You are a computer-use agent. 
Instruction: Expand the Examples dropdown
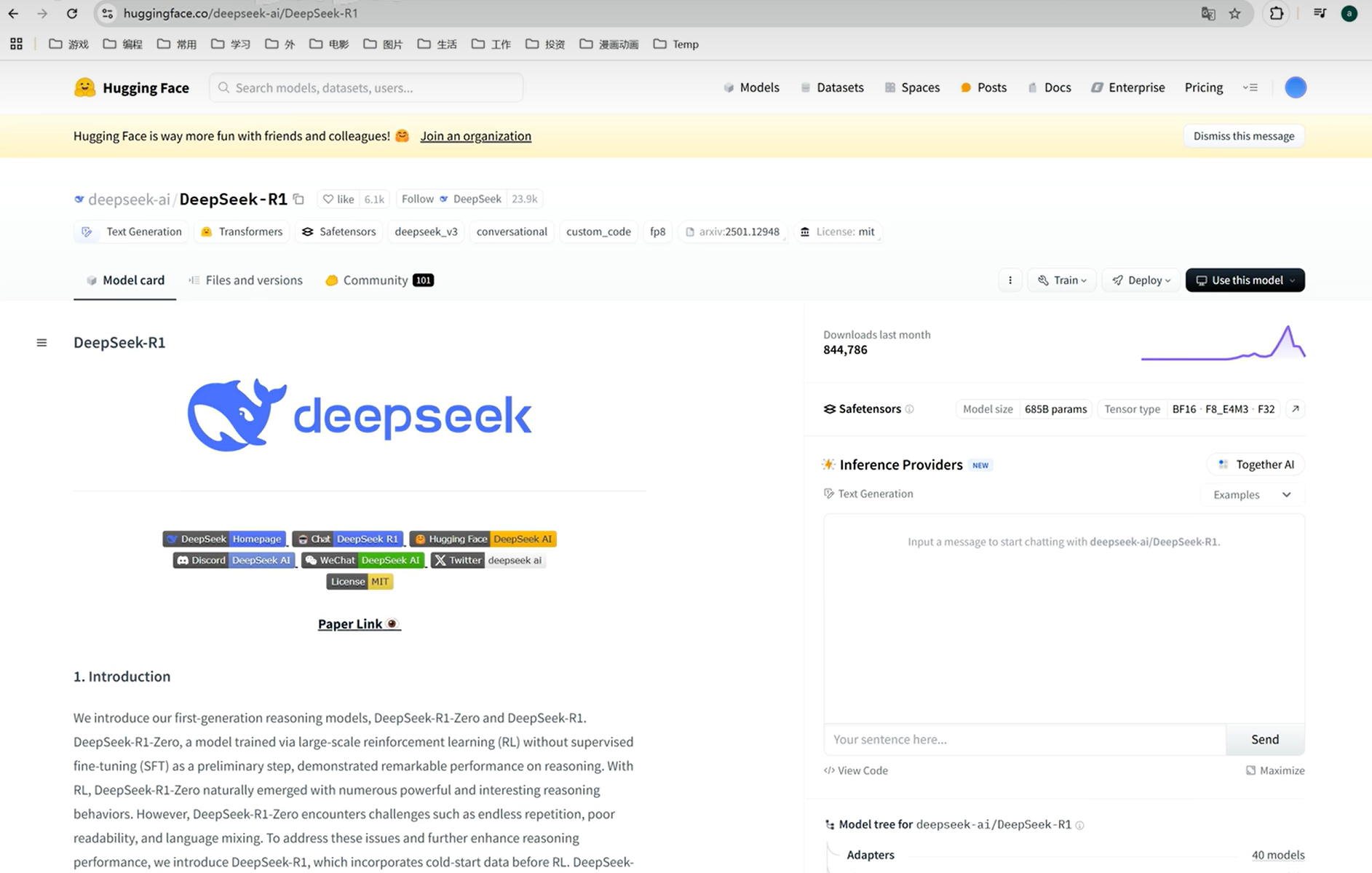[x=1252, y=494]
